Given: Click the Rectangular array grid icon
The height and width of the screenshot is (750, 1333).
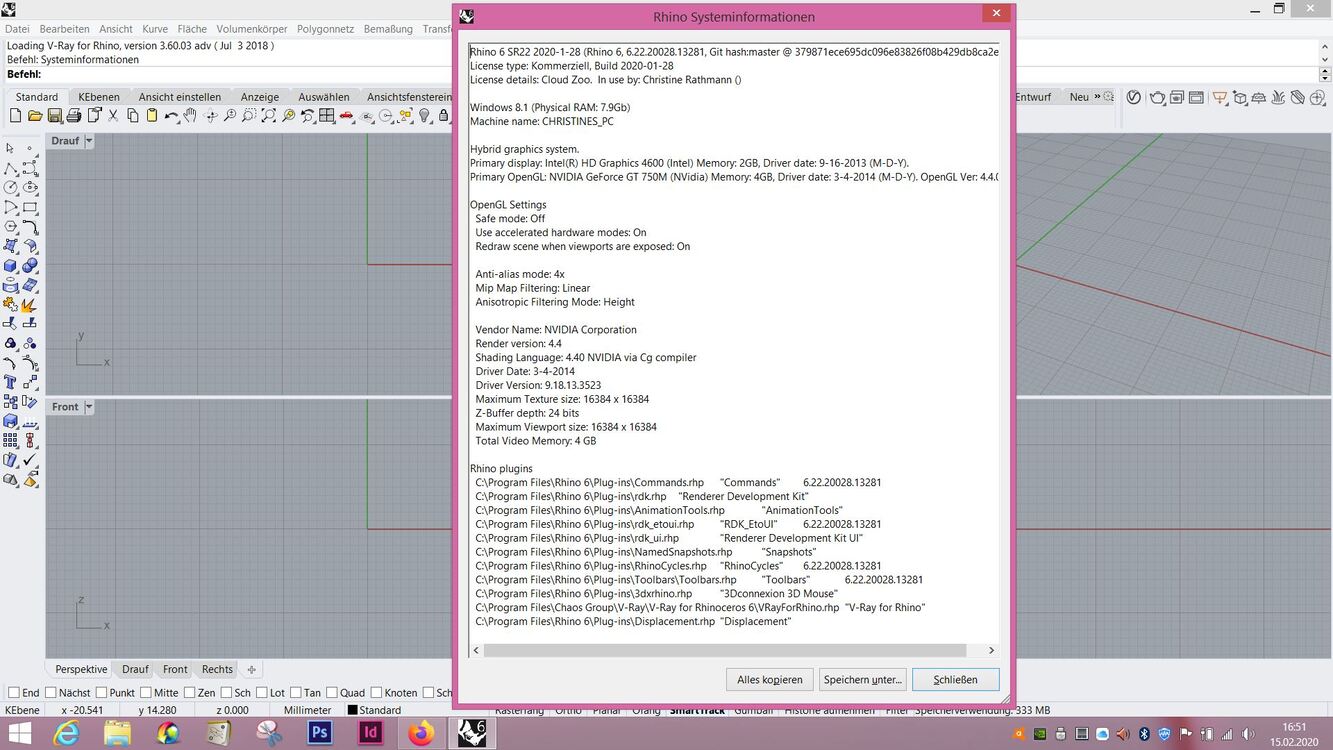Looking at the screenshot, I should [10, 440].
